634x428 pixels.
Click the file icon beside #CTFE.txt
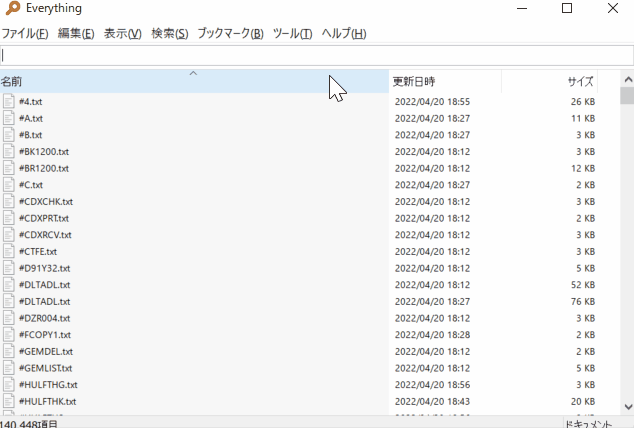click(8, 251)
